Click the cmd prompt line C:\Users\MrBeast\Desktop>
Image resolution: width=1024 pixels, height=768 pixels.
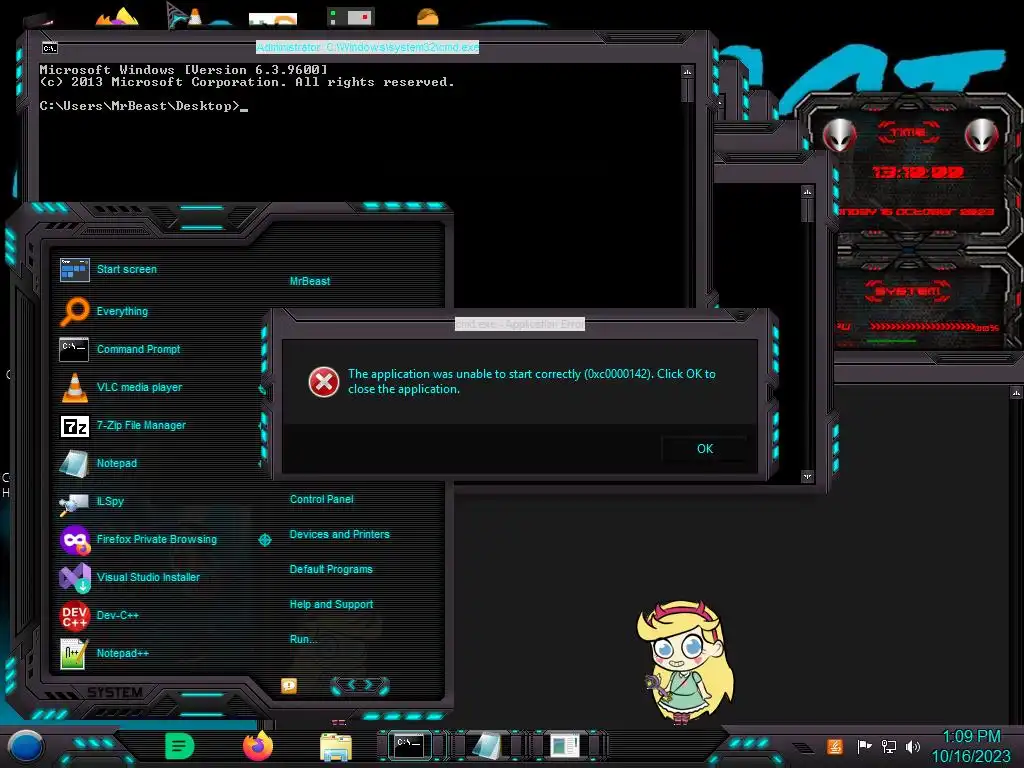pyautogui.click(x=140, y=106)
